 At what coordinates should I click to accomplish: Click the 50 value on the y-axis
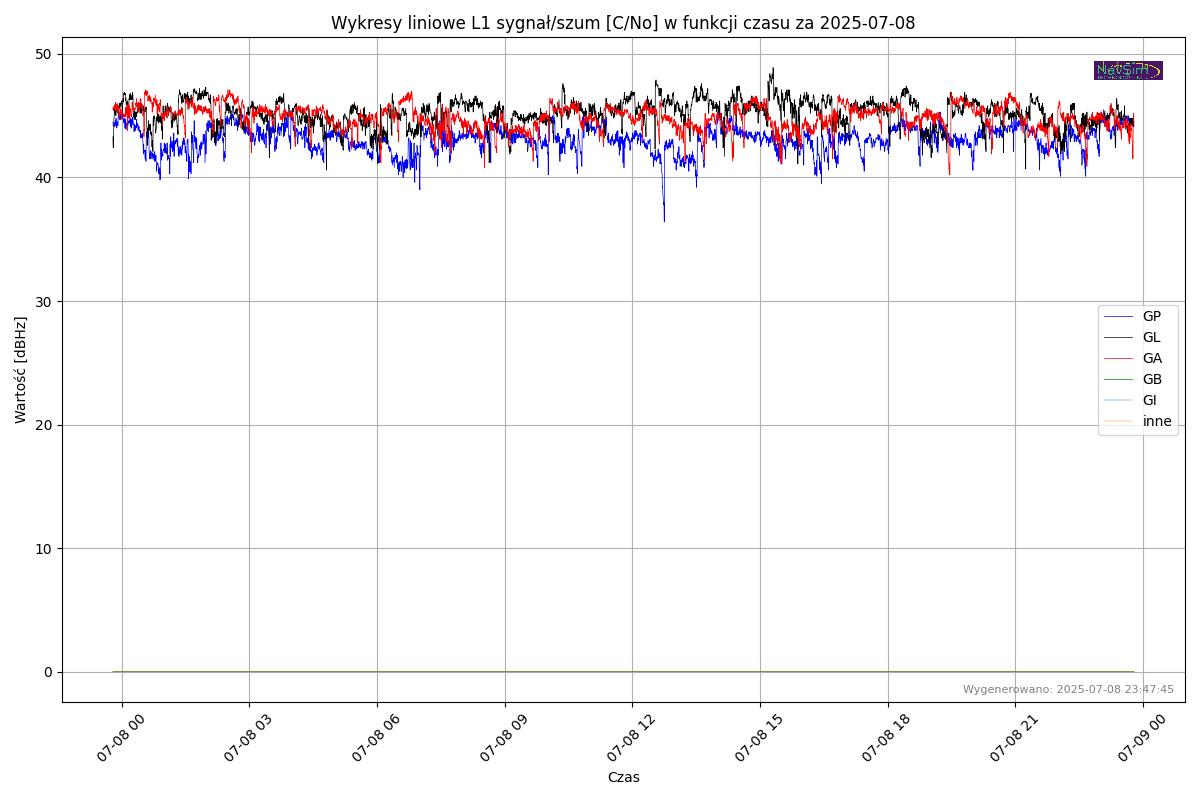point(43,54)
